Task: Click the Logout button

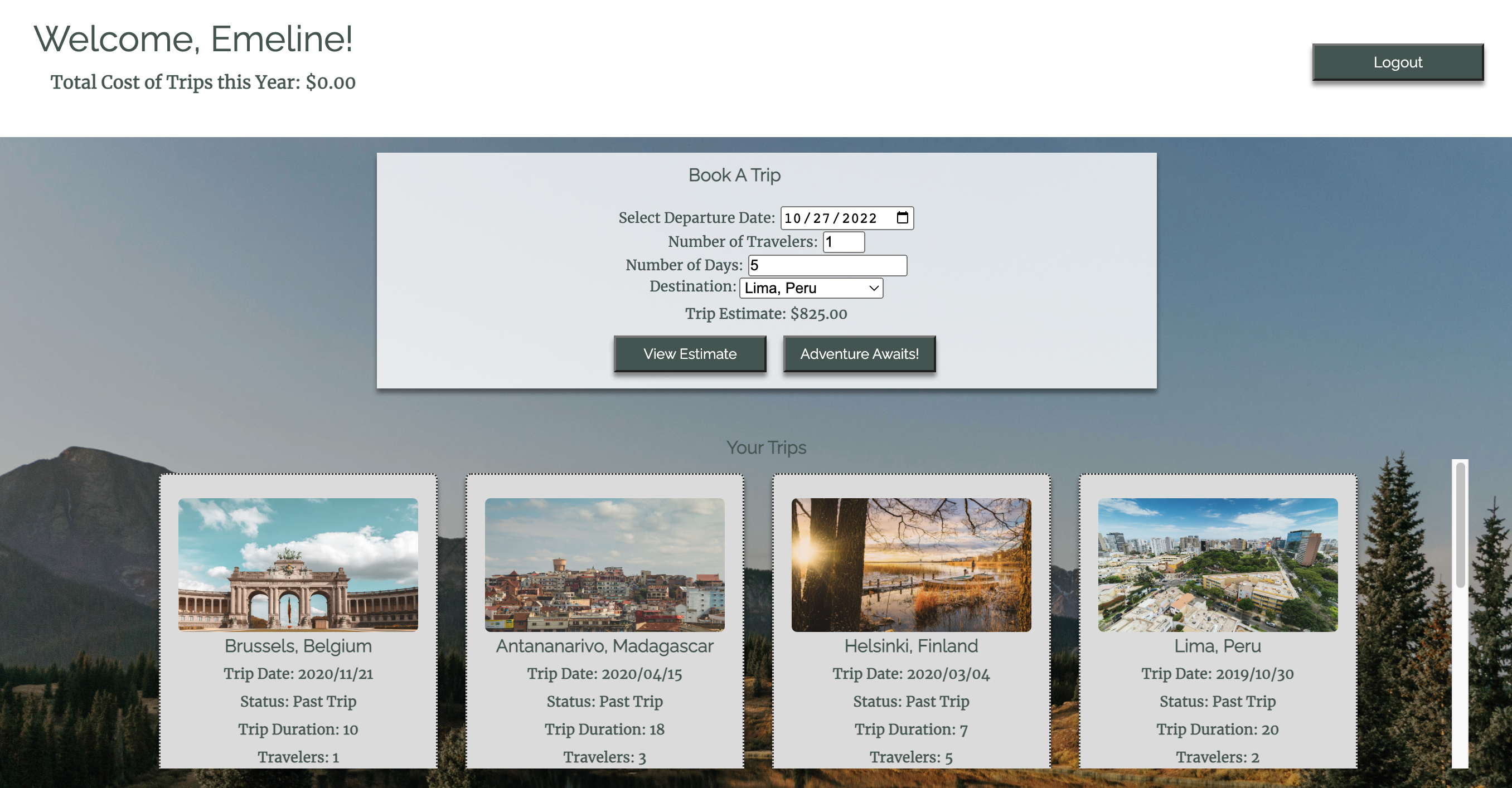Action: coord(1398,62)
